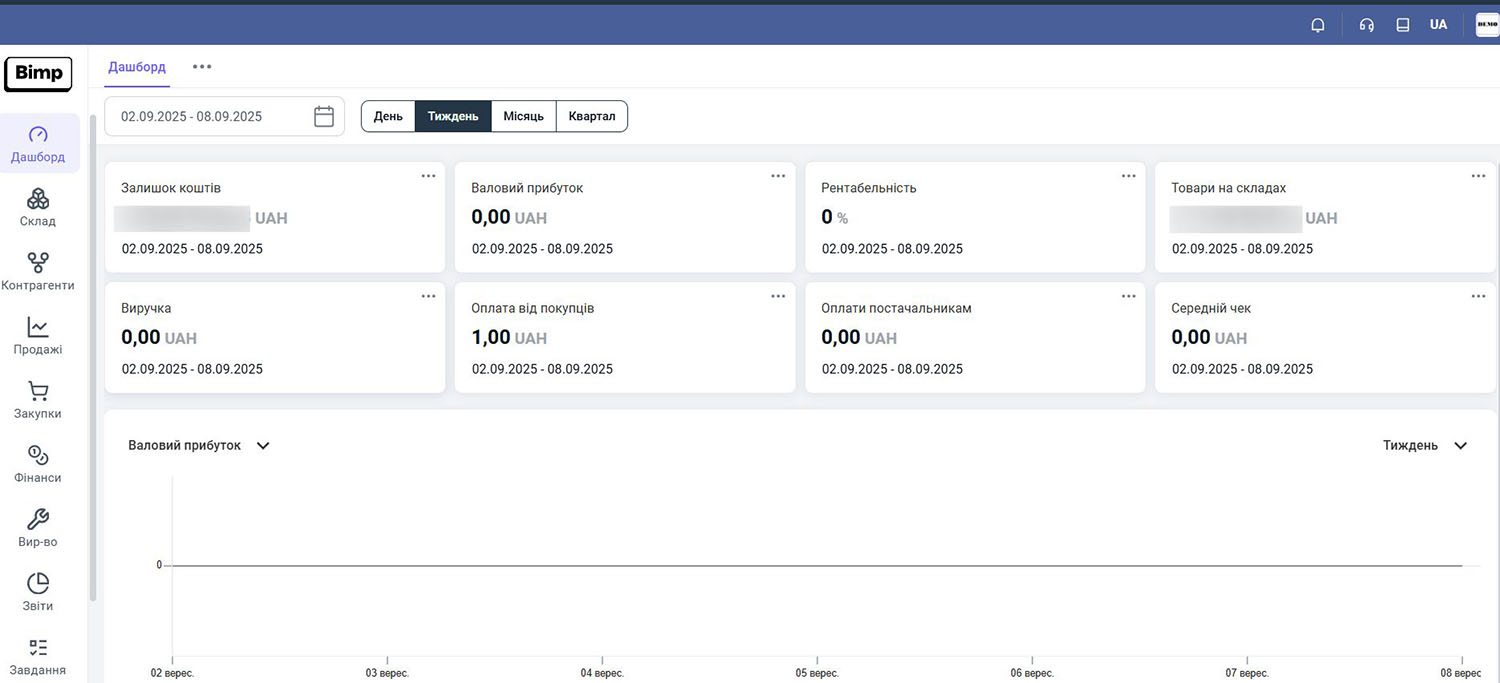The image size is (1500, 683).
Task: Select the Дашборд tab
Action: point(137,67)
